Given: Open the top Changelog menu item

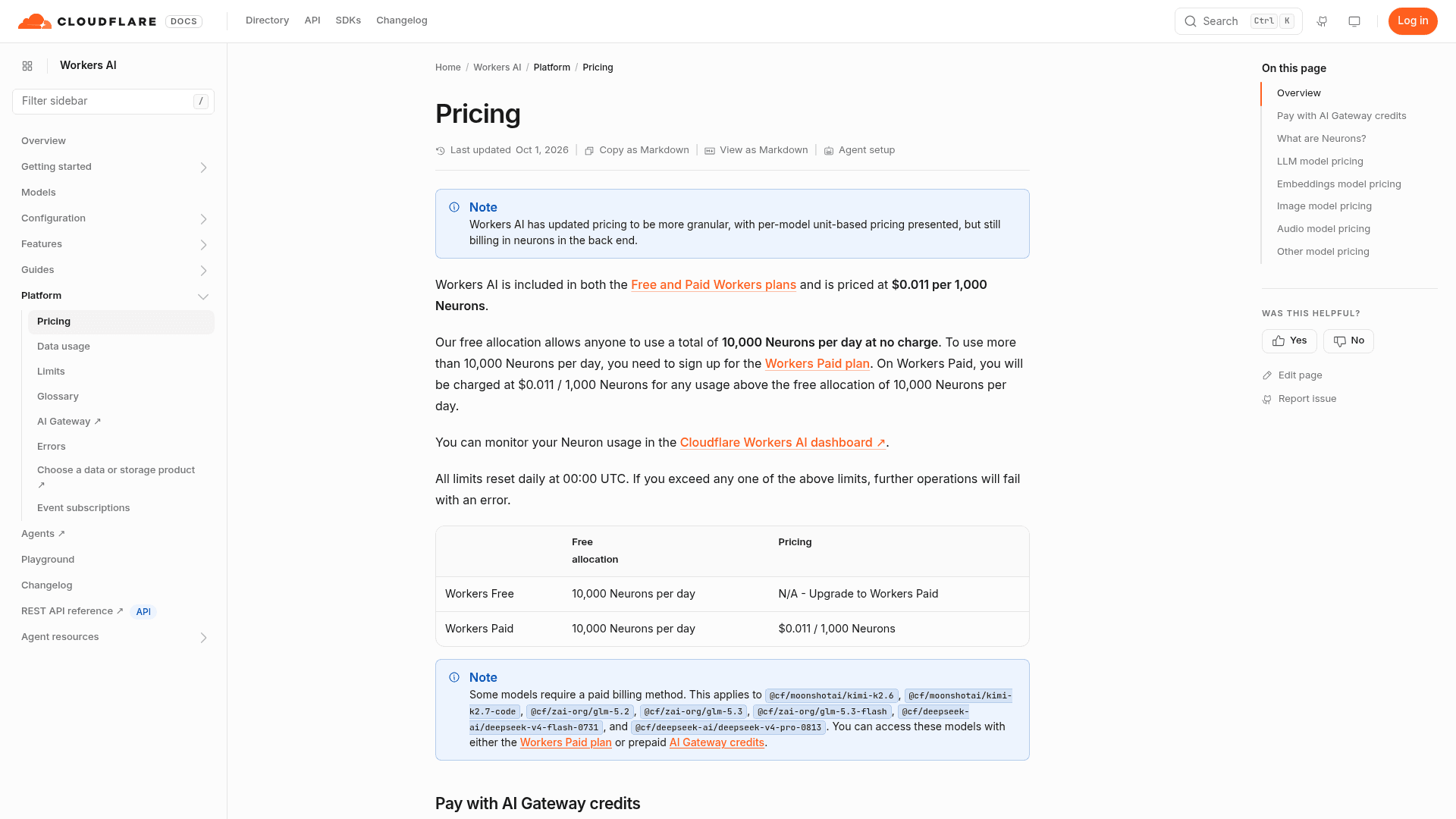Looking at the screenshot, I should [x=402, y=20].
